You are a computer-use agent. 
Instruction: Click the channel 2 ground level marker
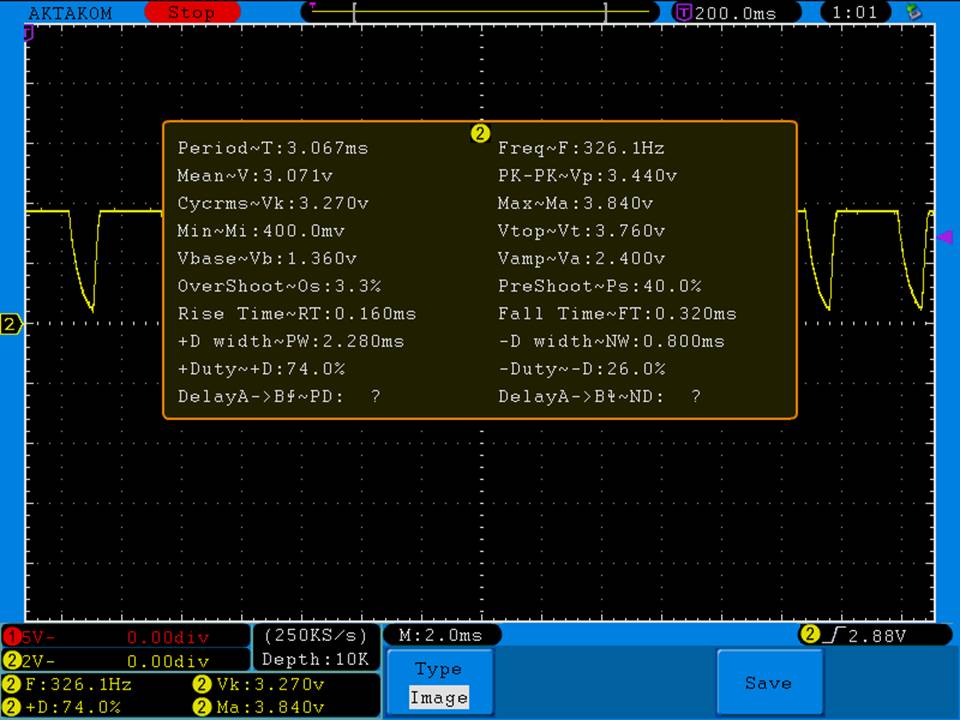pos(11,324)
